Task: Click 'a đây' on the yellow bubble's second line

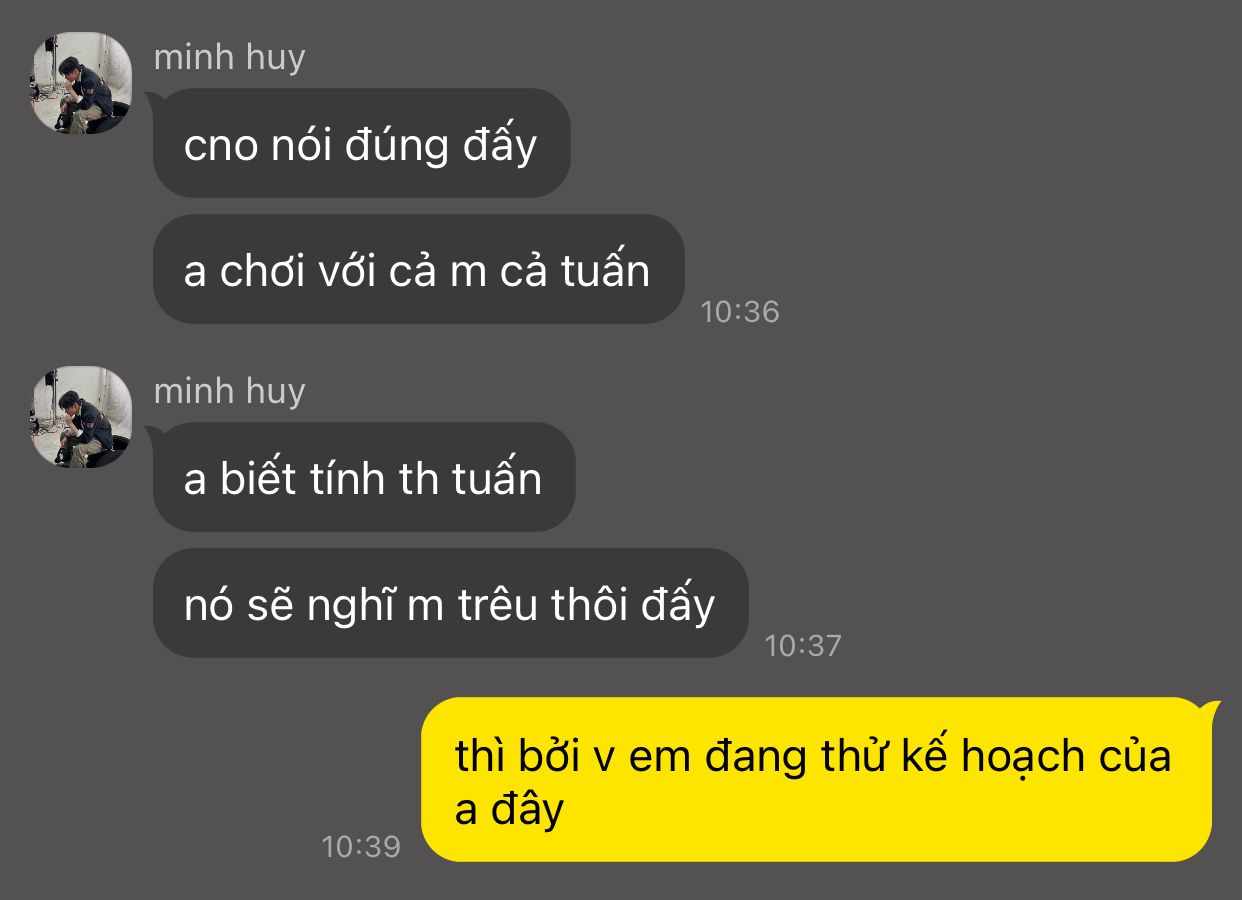Action: (x=510, y=810)
